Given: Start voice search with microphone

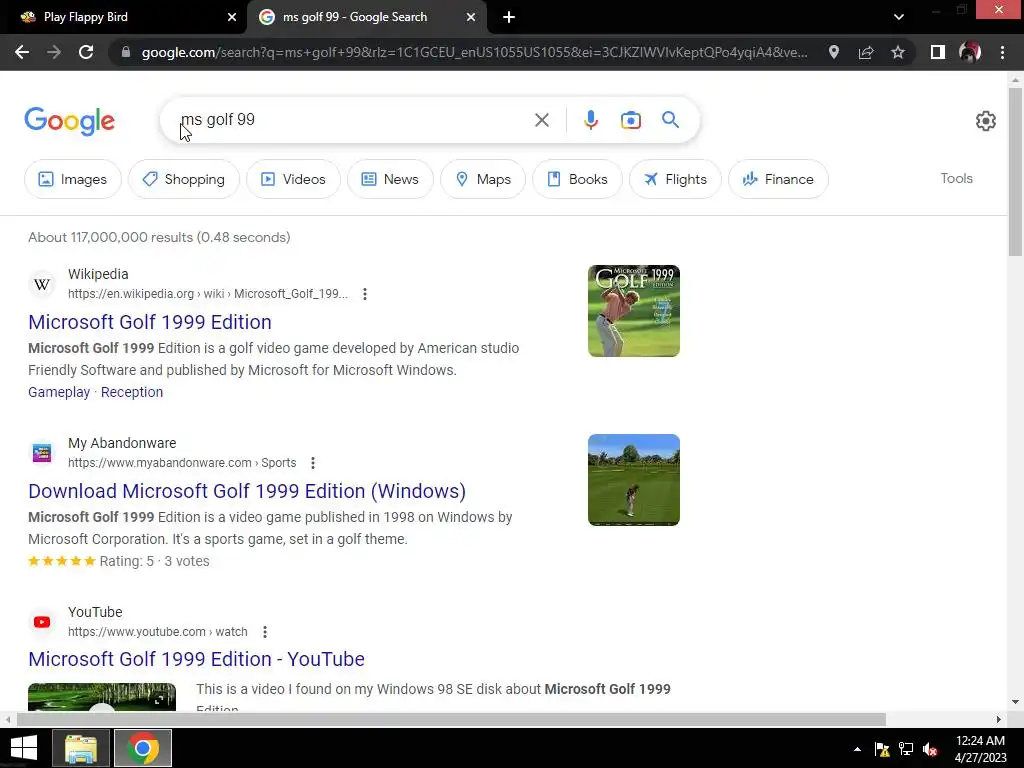Looking at the screenshot, I should tap(591, 120).
